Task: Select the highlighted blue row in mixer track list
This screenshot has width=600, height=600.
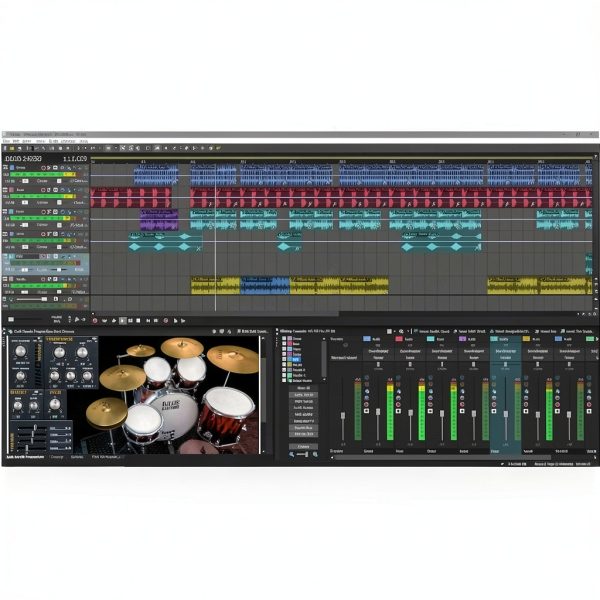Action: coord(297,360)
